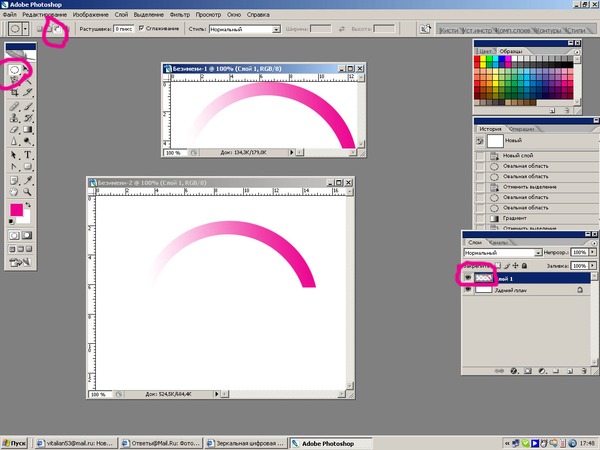Select the Gradient tool
Screen dimensions: 600x450
[27, 130]
